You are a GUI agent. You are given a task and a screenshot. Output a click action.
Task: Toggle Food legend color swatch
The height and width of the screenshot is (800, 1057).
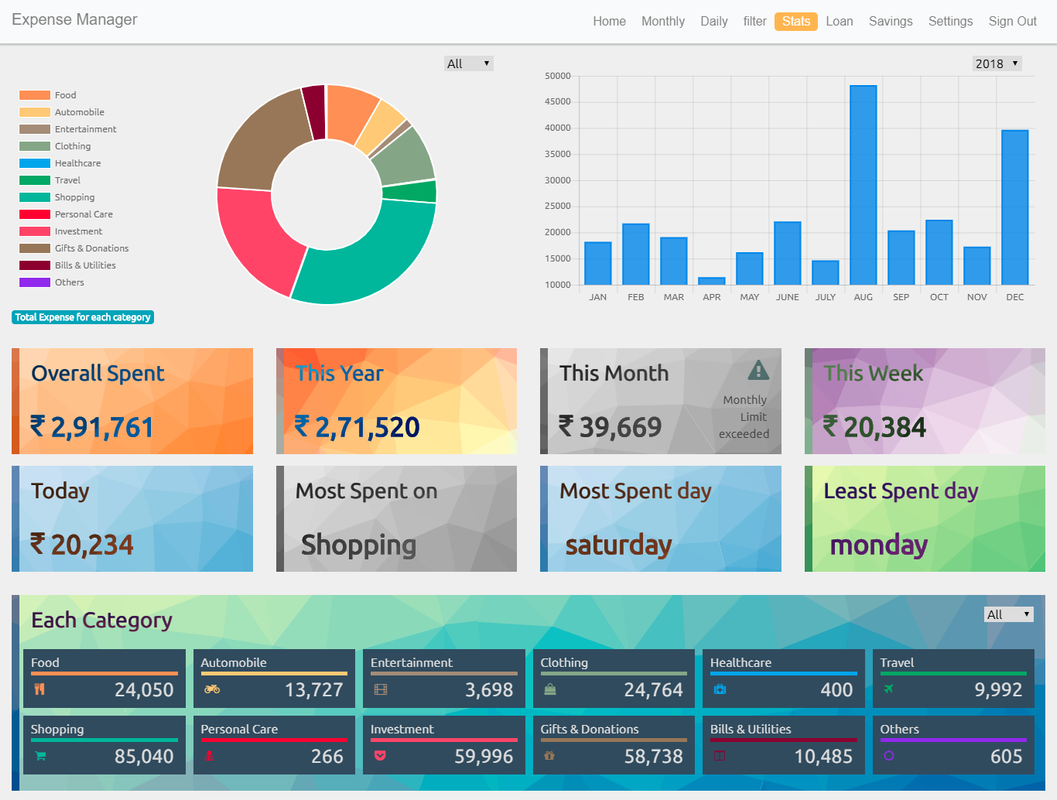(34, 95)
